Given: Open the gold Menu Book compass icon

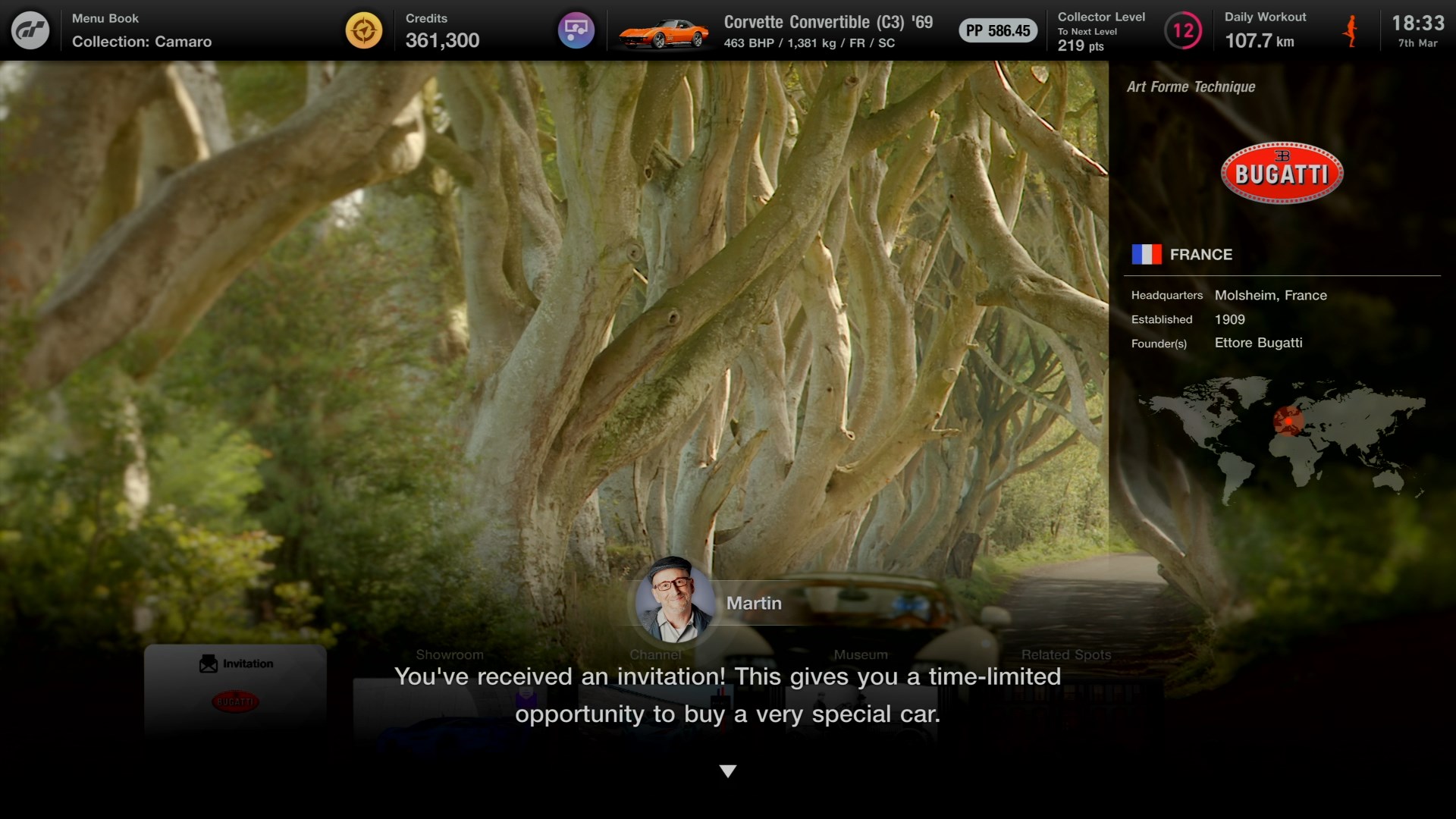Looking at the screenshot, I should (364, 30).
